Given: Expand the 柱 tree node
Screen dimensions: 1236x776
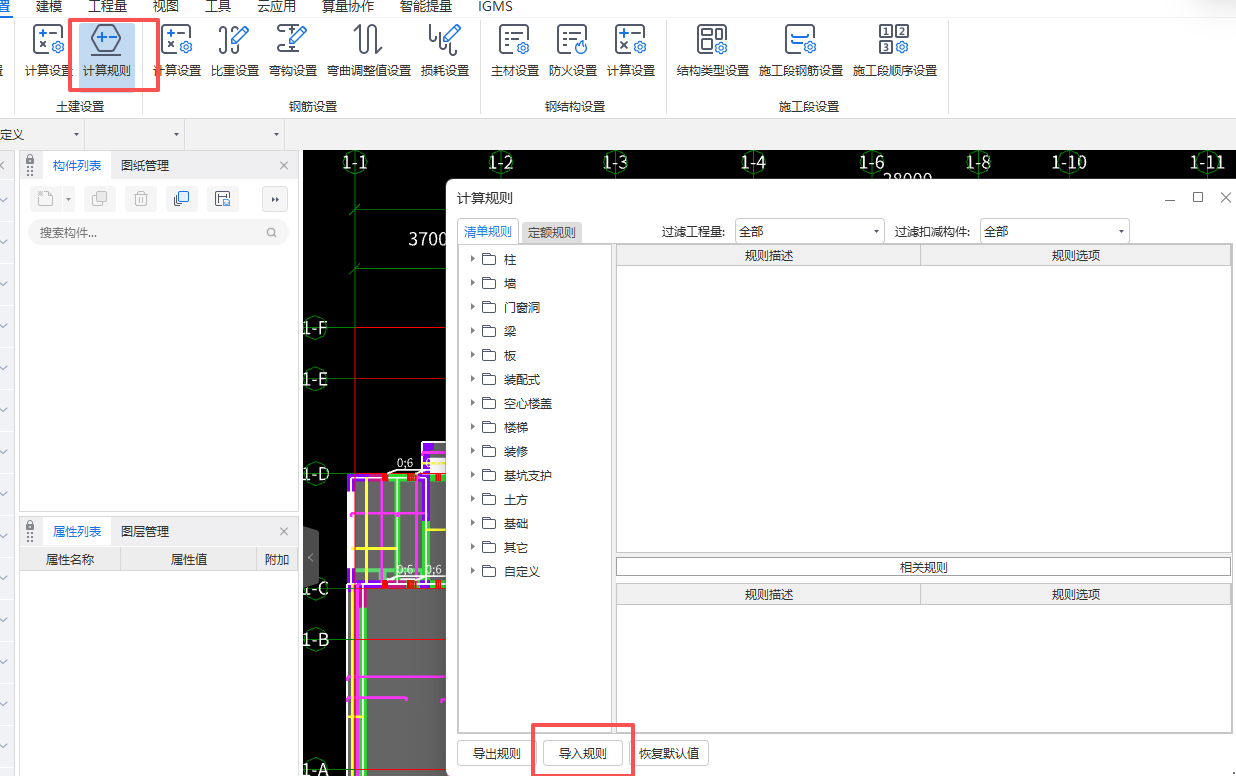Looking at the screenshot, I should click(x=472, y=258).
